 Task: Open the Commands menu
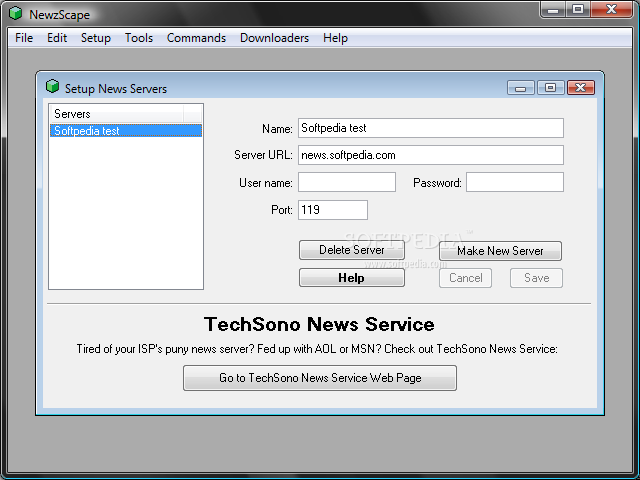pos(196,38)
